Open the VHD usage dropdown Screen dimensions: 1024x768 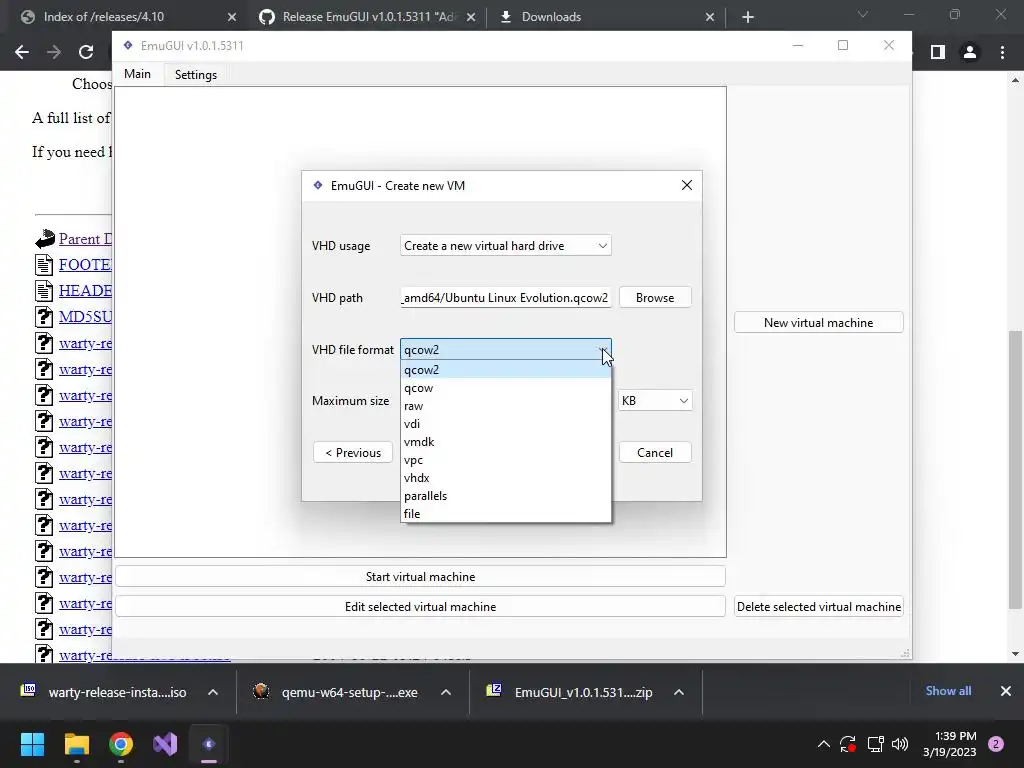(x=505, y=246)
